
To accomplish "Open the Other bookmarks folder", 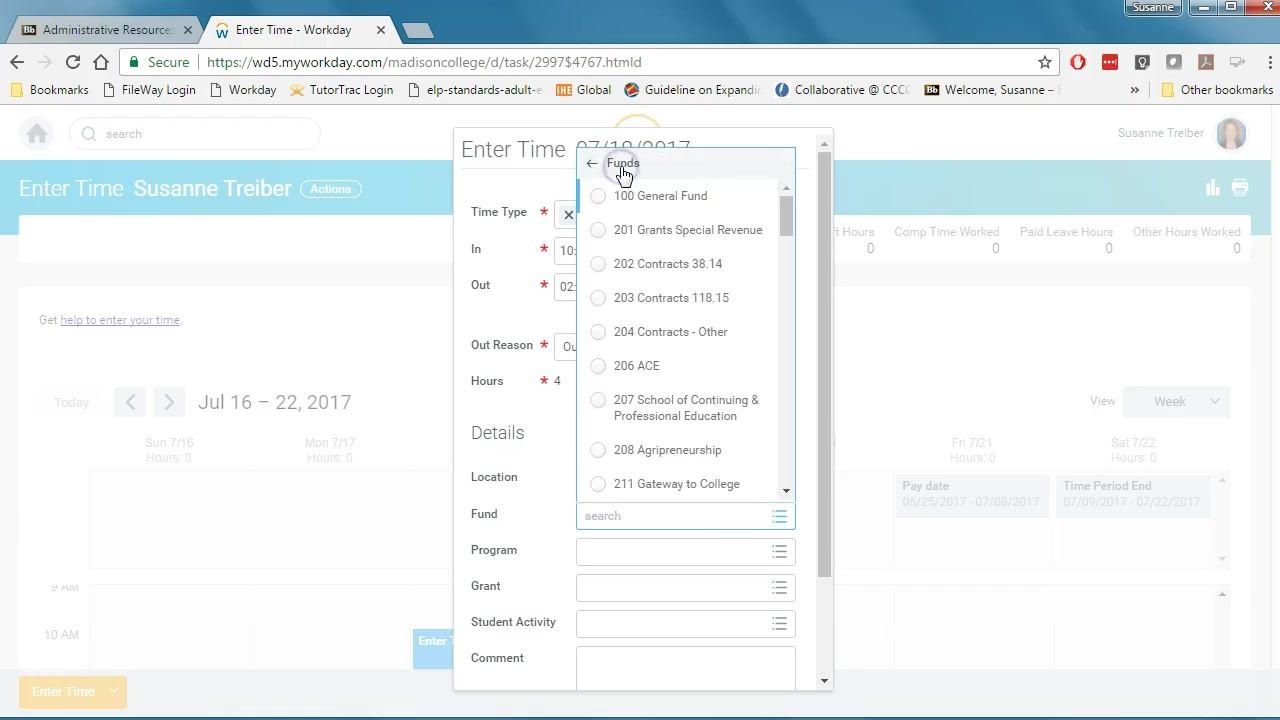I will tap(1216, 90).
